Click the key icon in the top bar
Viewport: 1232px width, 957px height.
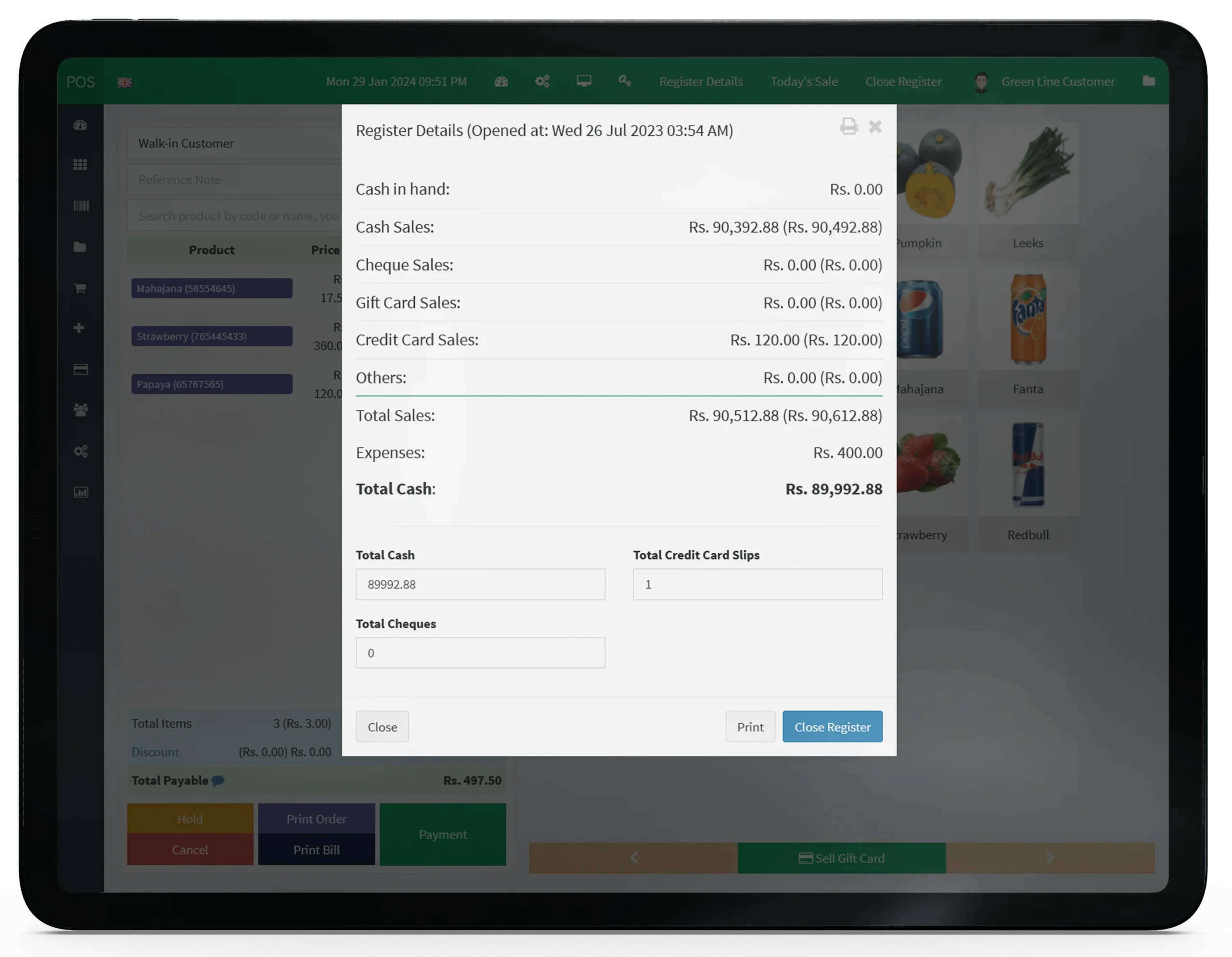(624, 81)
